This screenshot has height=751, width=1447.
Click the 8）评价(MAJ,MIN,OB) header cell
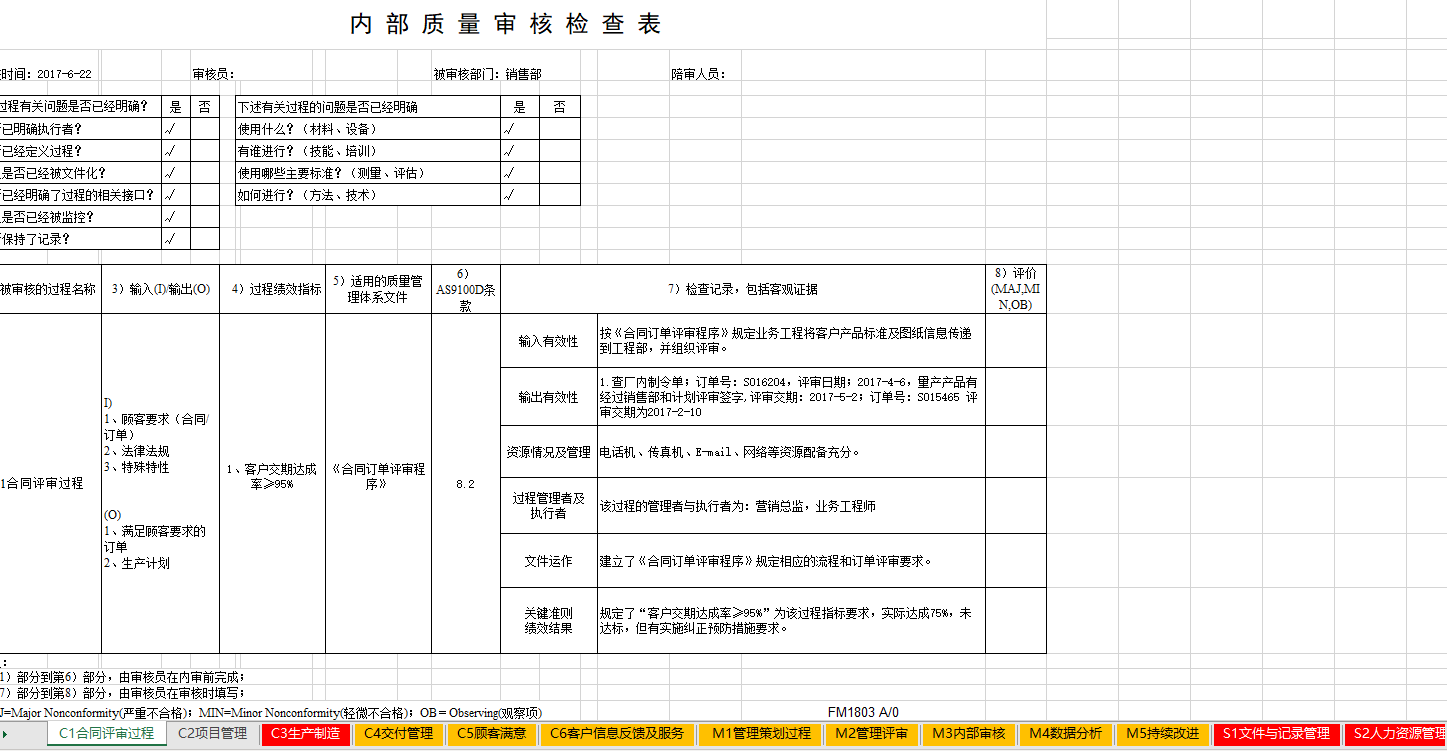1015,289
